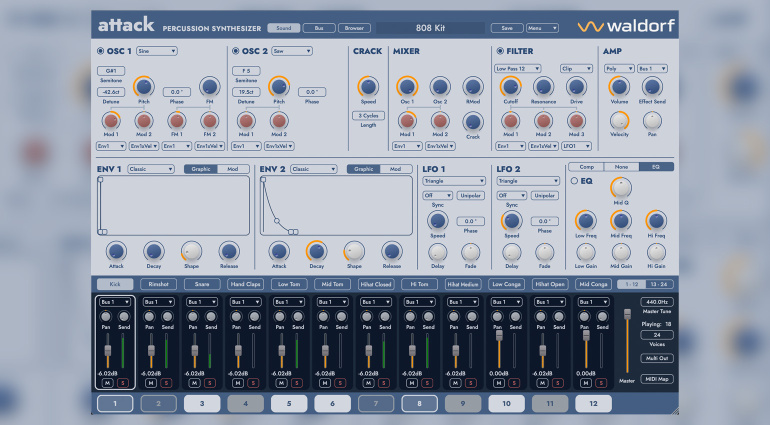Open the OSC 1 Sine waveform dropdown
The width and height of the screenshot is (770, 425).
(x=157, y=50)
